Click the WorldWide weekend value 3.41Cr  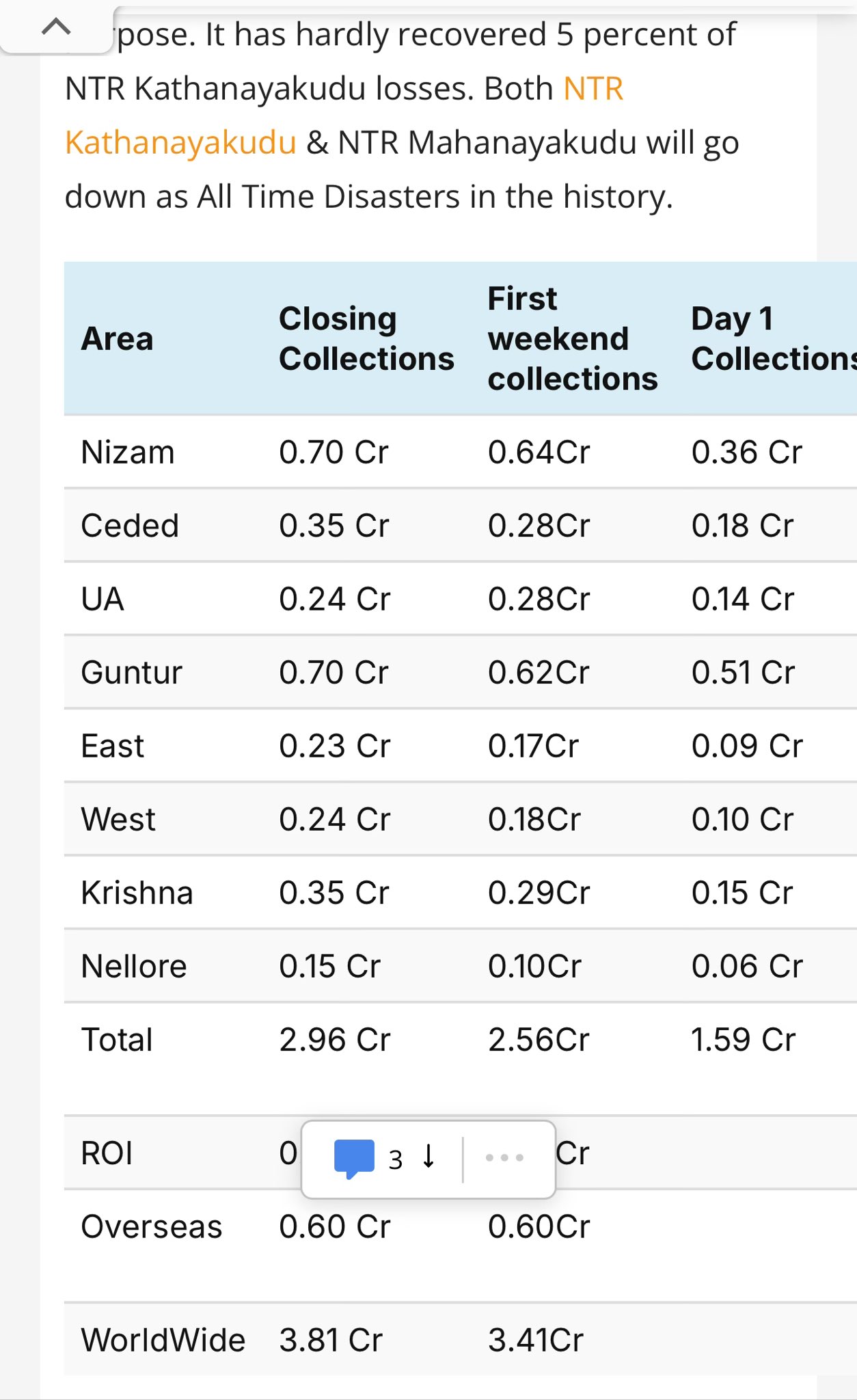[x=536, y=1340]
